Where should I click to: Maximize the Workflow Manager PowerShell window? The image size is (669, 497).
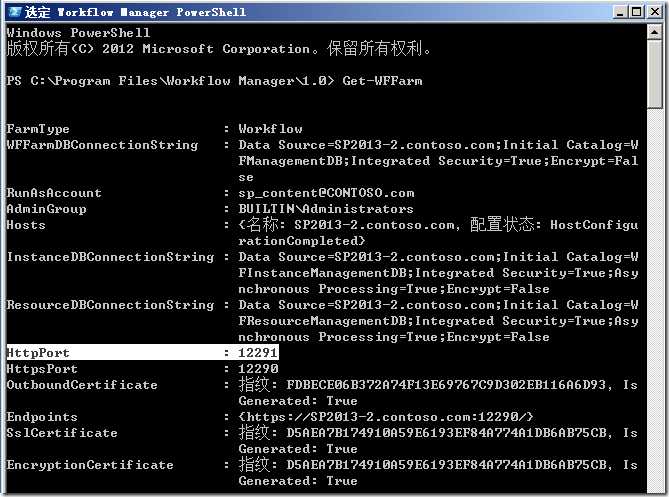point(639,12)
